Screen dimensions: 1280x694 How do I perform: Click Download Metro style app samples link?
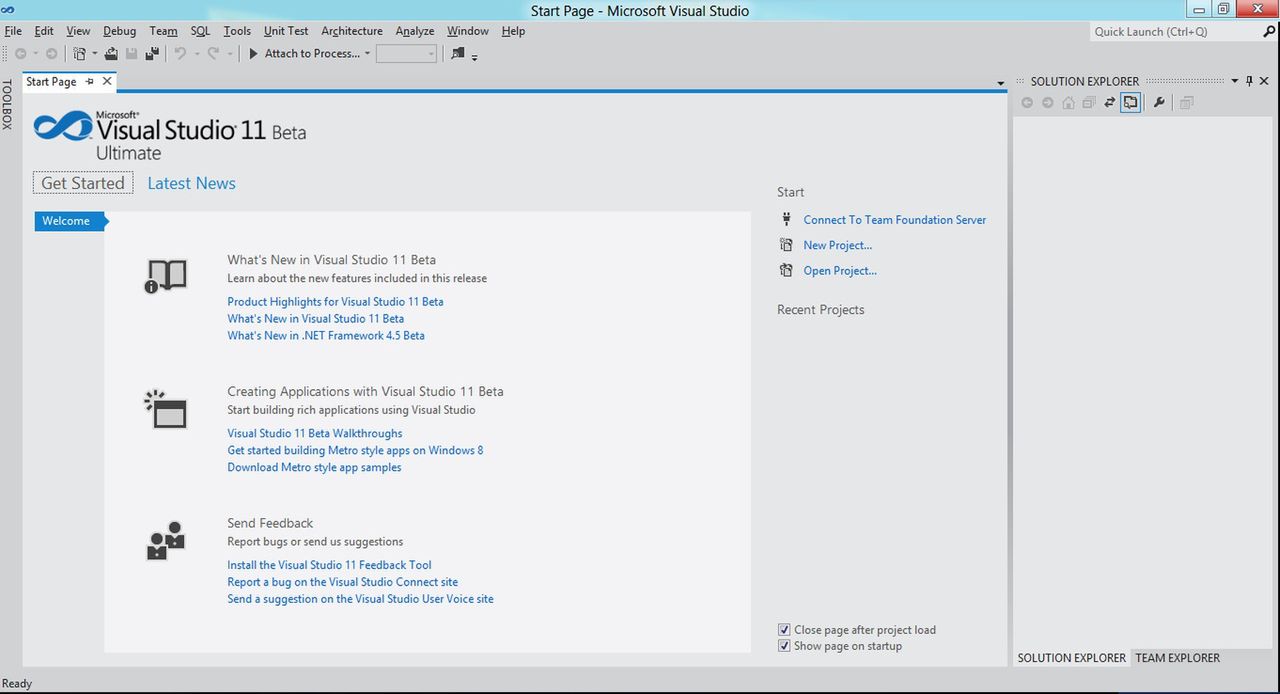click(314, 468)
